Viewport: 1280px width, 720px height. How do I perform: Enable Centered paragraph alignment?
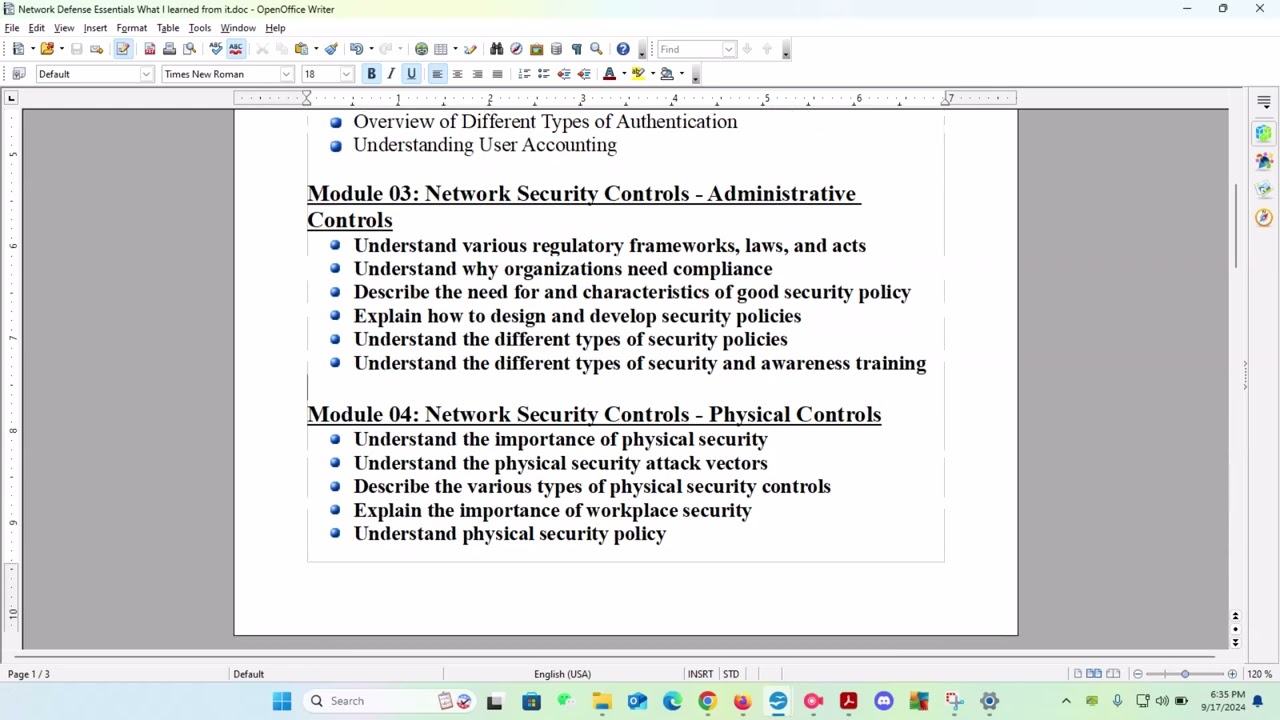coord(457,74)
